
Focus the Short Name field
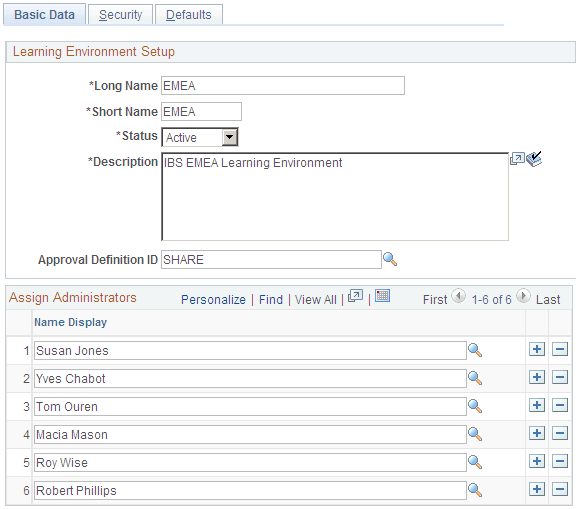tap(201, 111)
